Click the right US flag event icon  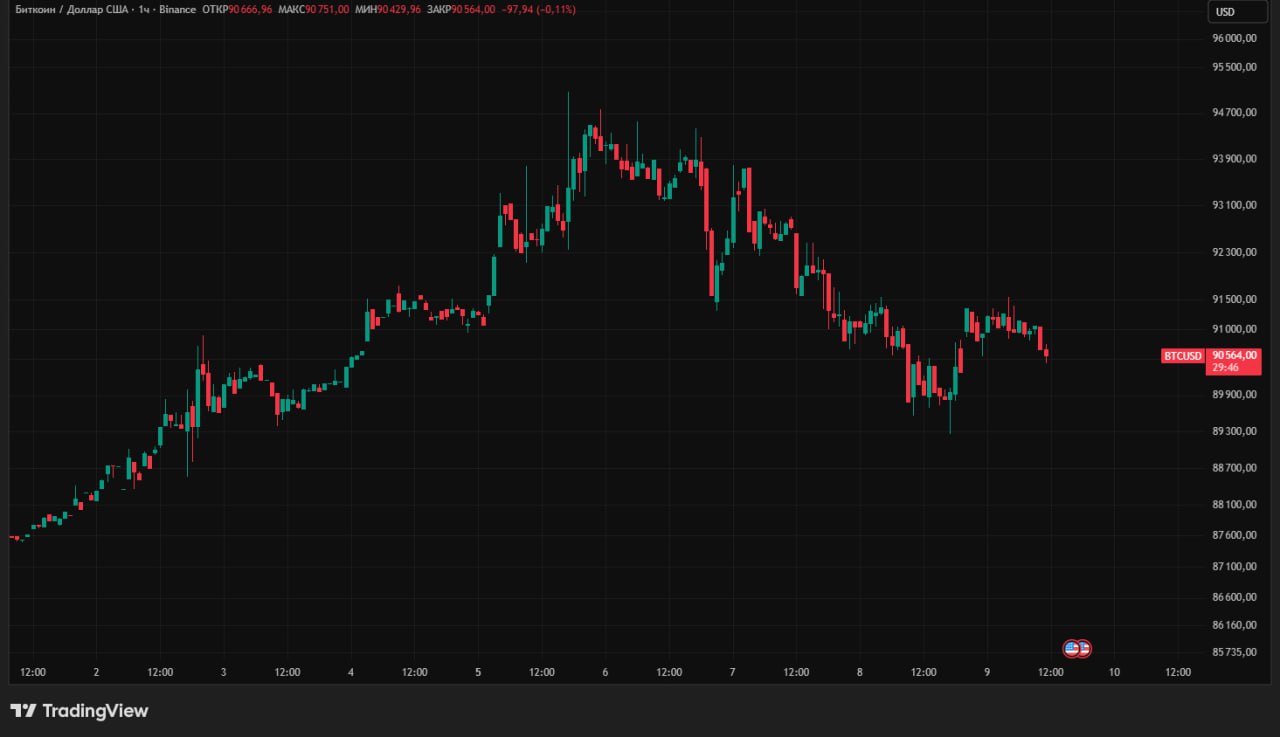pos(1083,648)
